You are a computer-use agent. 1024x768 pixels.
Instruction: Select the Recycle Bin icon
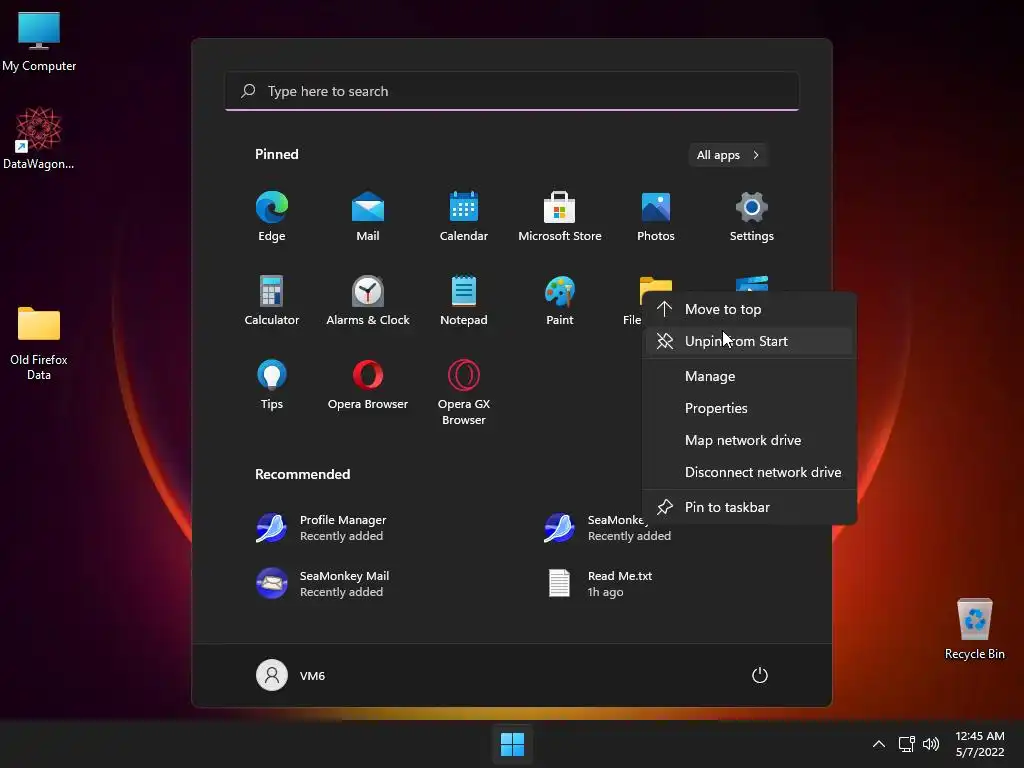pyautogui.click(x=974, y=629)
